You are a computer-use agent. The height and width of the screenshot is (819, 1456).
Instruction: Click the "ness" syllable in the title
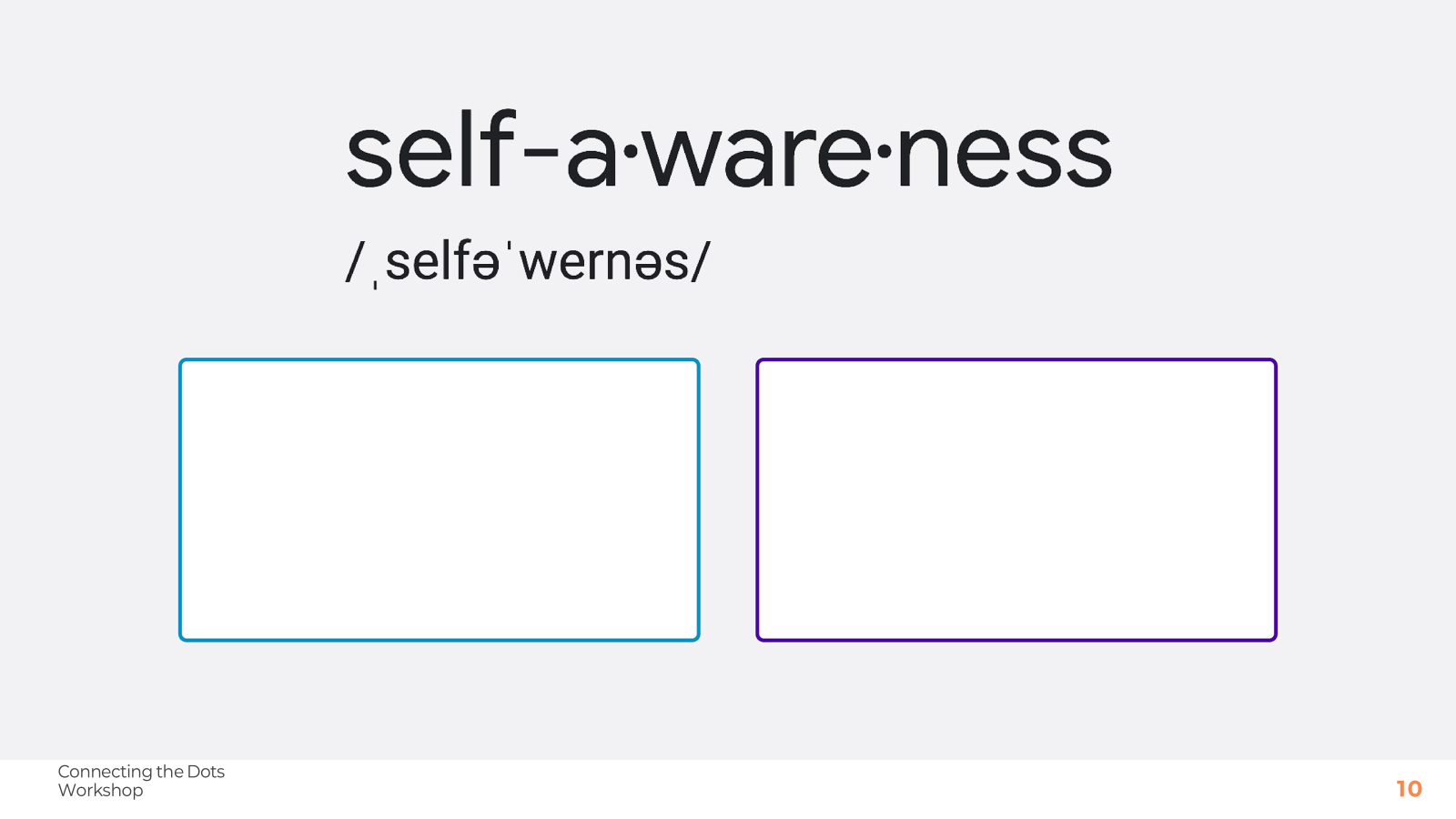tap(1004, 155)
